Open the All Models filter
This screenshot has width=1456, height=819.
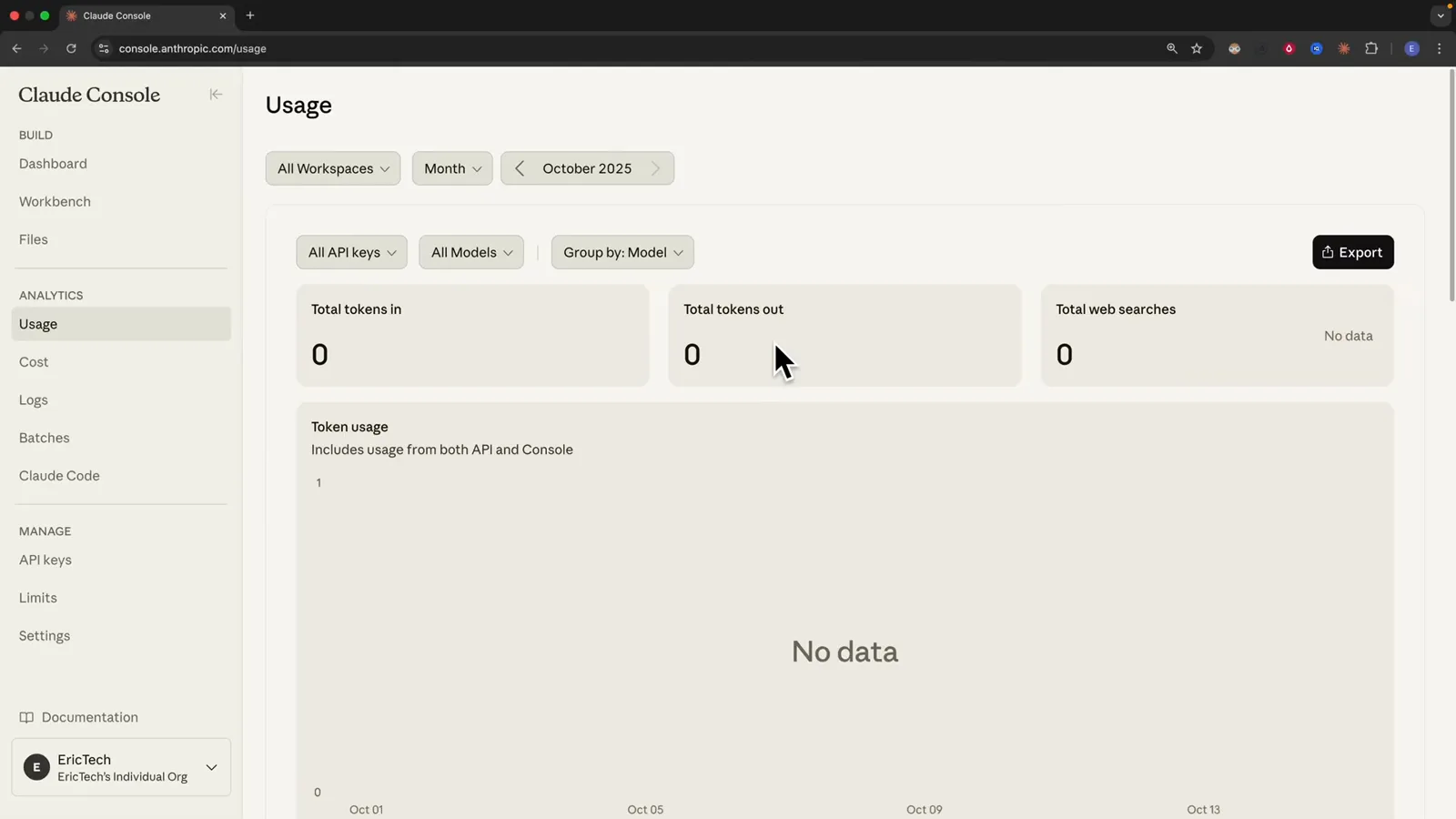(471, 252)
